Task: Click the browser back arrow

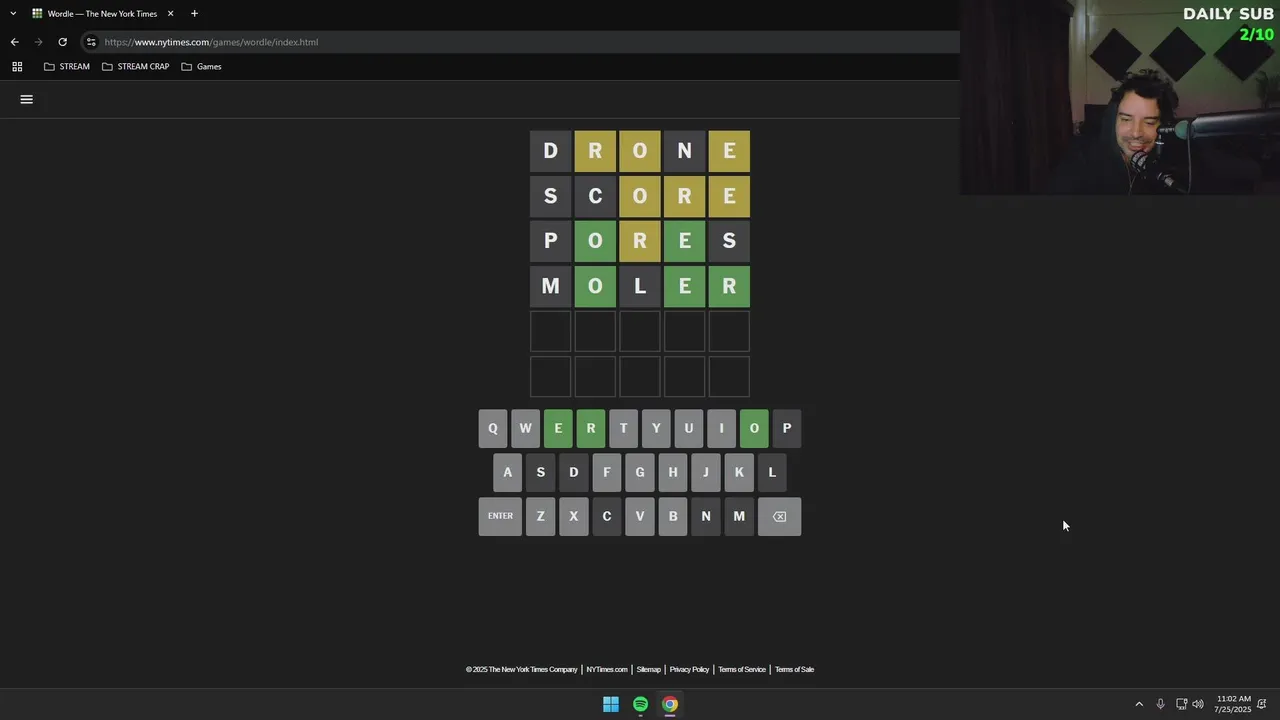Action: (14, 42)
